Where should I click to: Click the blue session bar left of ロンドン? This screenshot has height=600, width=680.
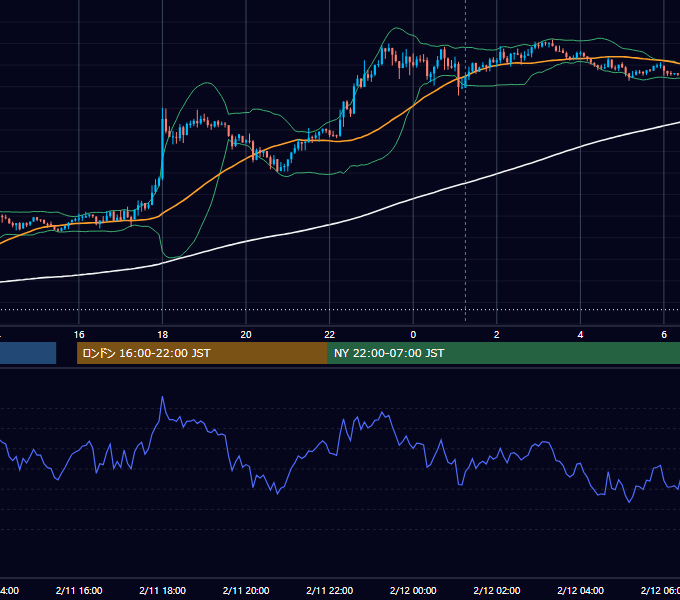pos(28,353)
